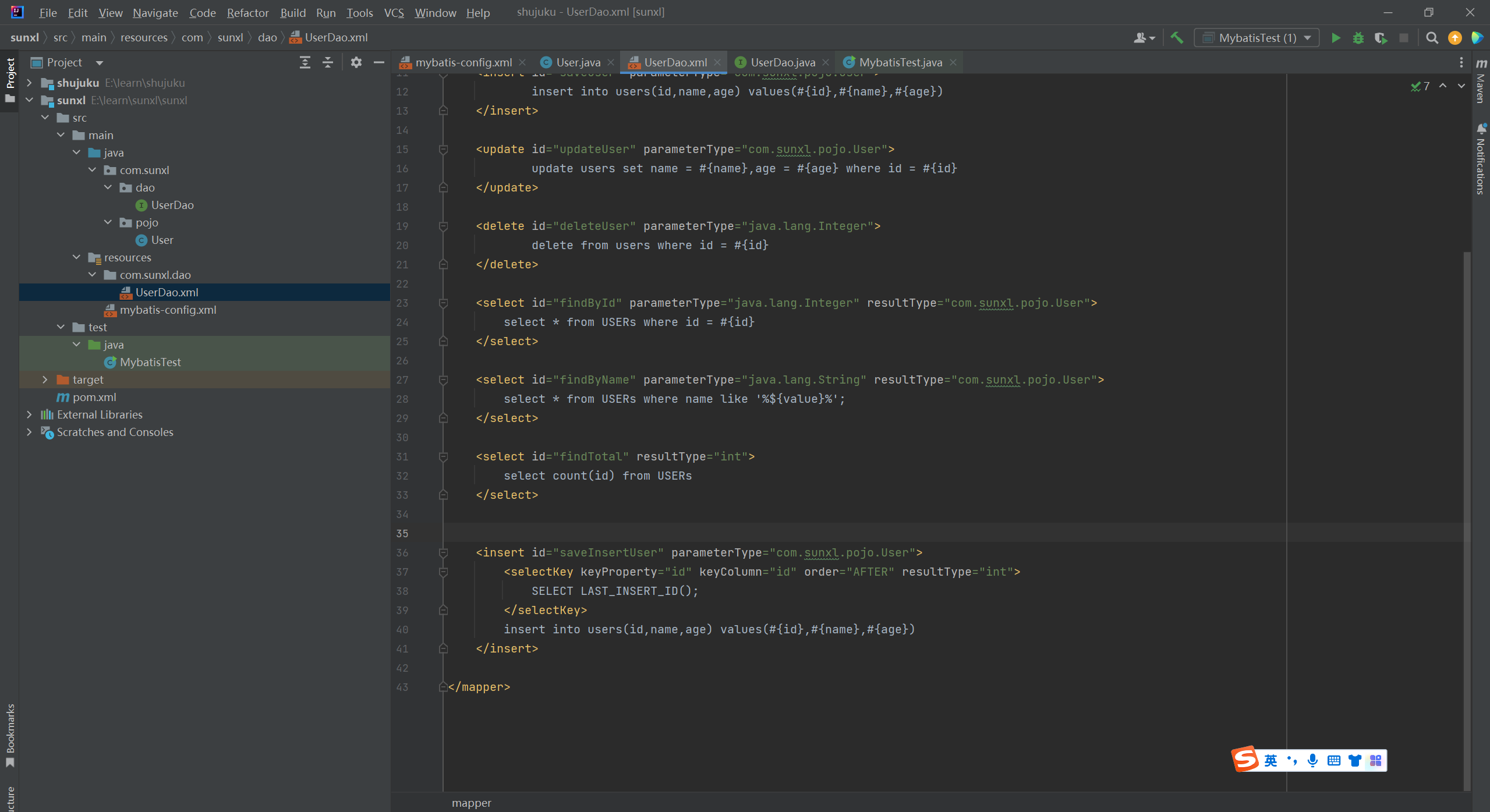Image resolution: width=1490 pixels, height=812 pixels.
Task: Click the Debug bug icon
Action: pyautogui.click(x=1358, y=38)
